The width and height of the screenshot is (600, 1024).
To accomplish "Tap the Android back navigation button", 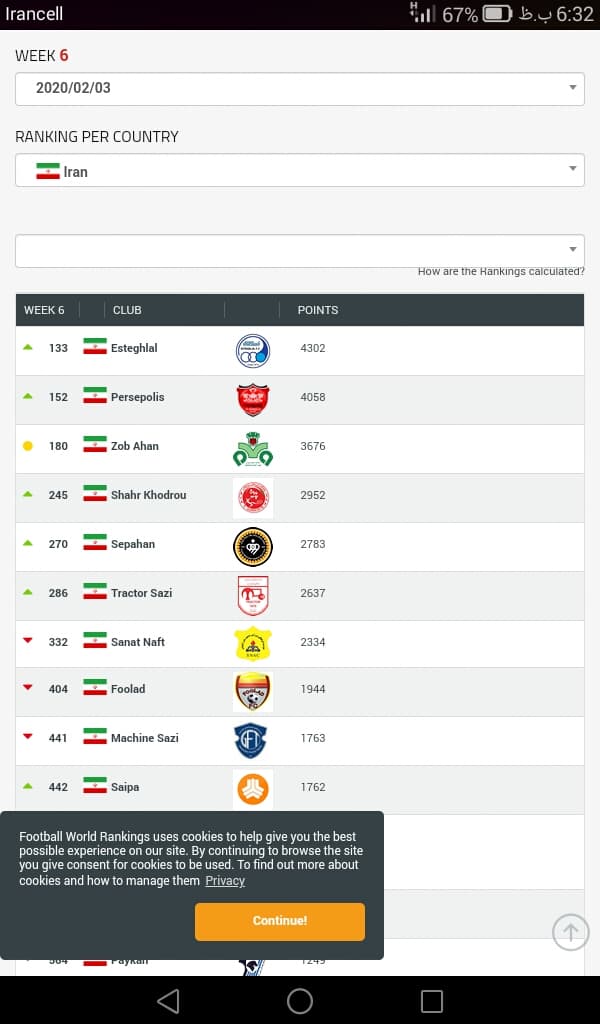I will click(x=168, y=1000).
